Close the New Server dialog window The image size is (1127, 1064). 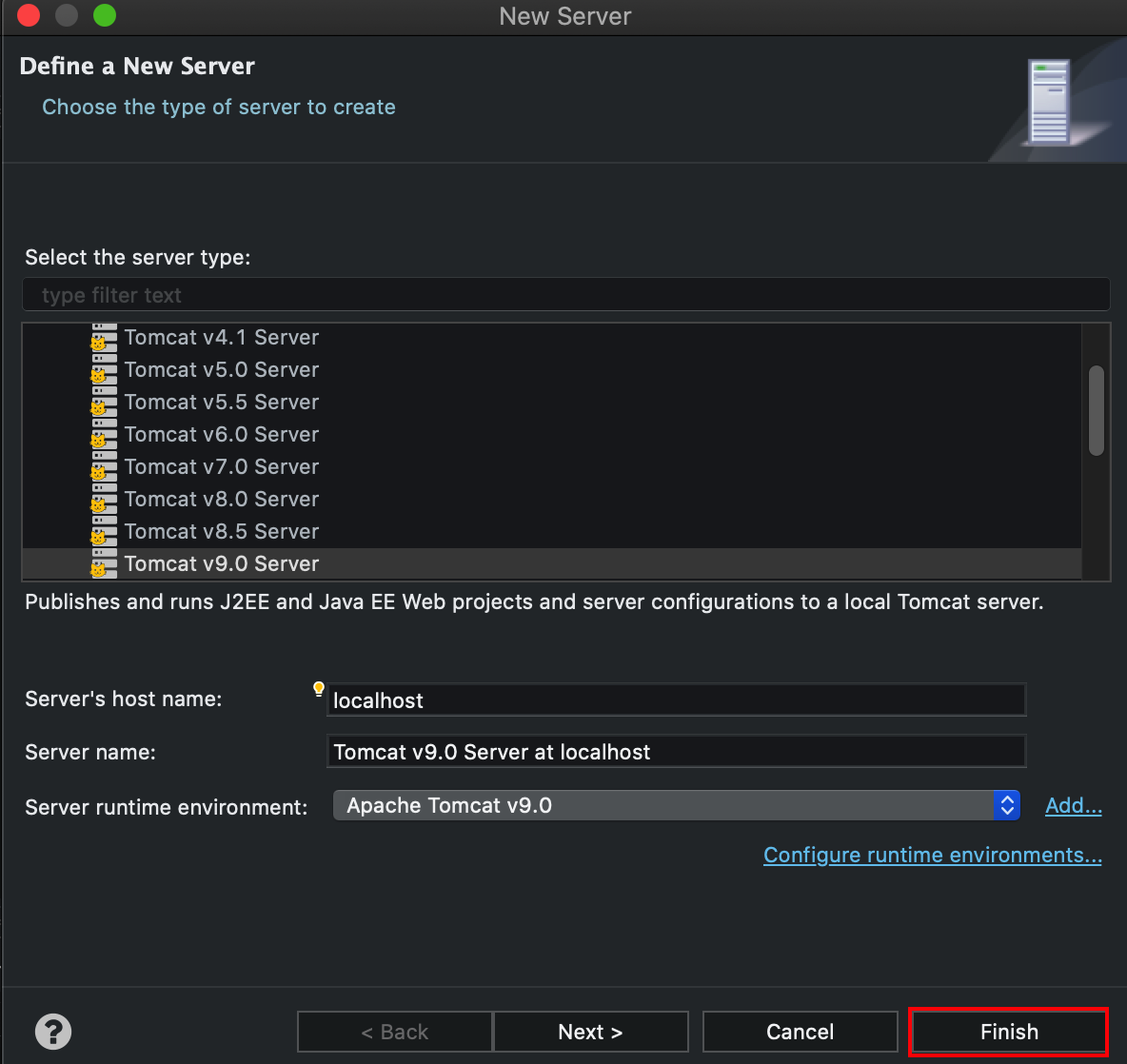[x=29, y=15]
